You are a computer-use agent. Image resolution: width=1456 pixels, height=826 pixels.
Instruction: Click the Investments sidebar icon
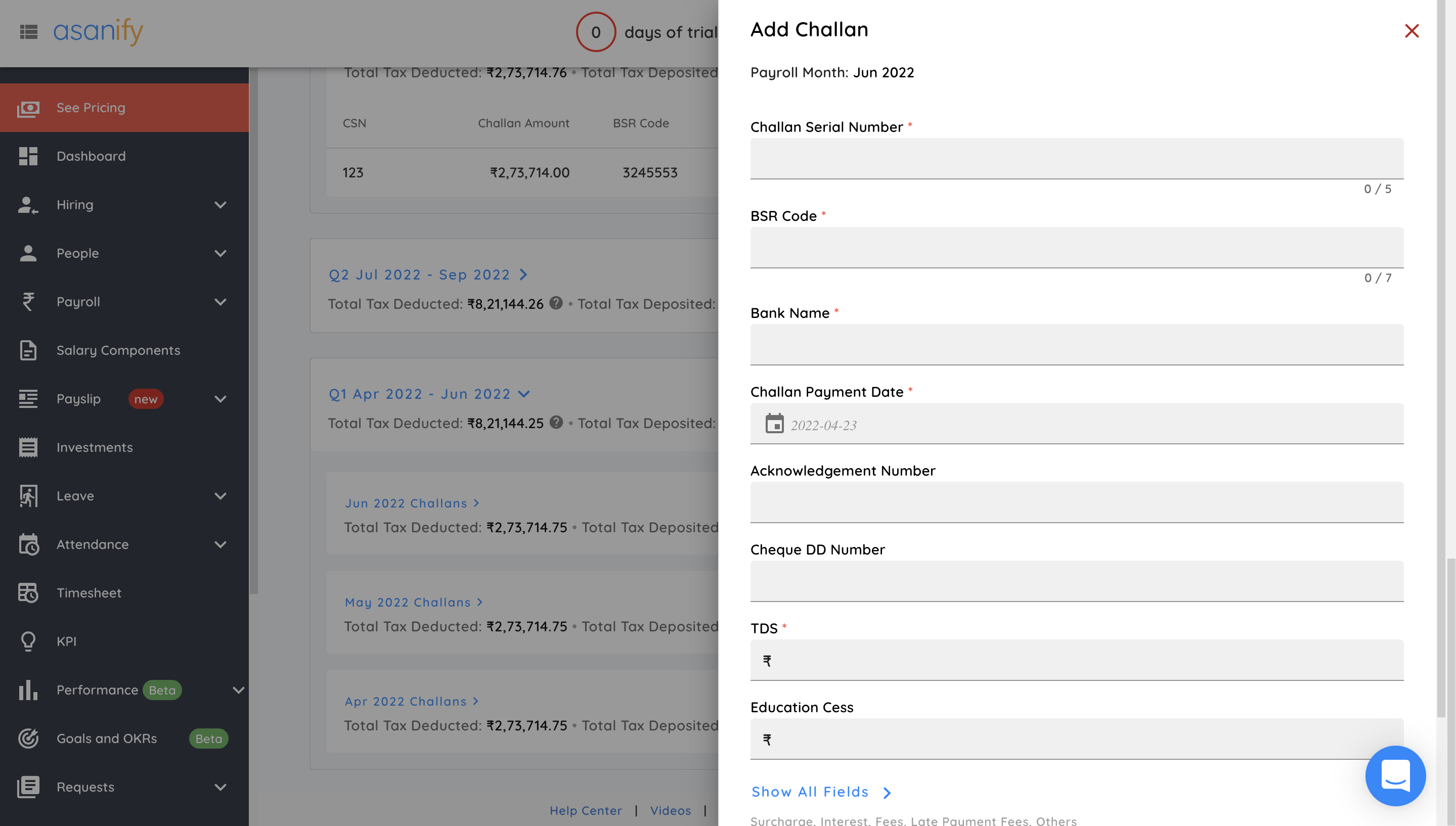[x=28, y=447]
